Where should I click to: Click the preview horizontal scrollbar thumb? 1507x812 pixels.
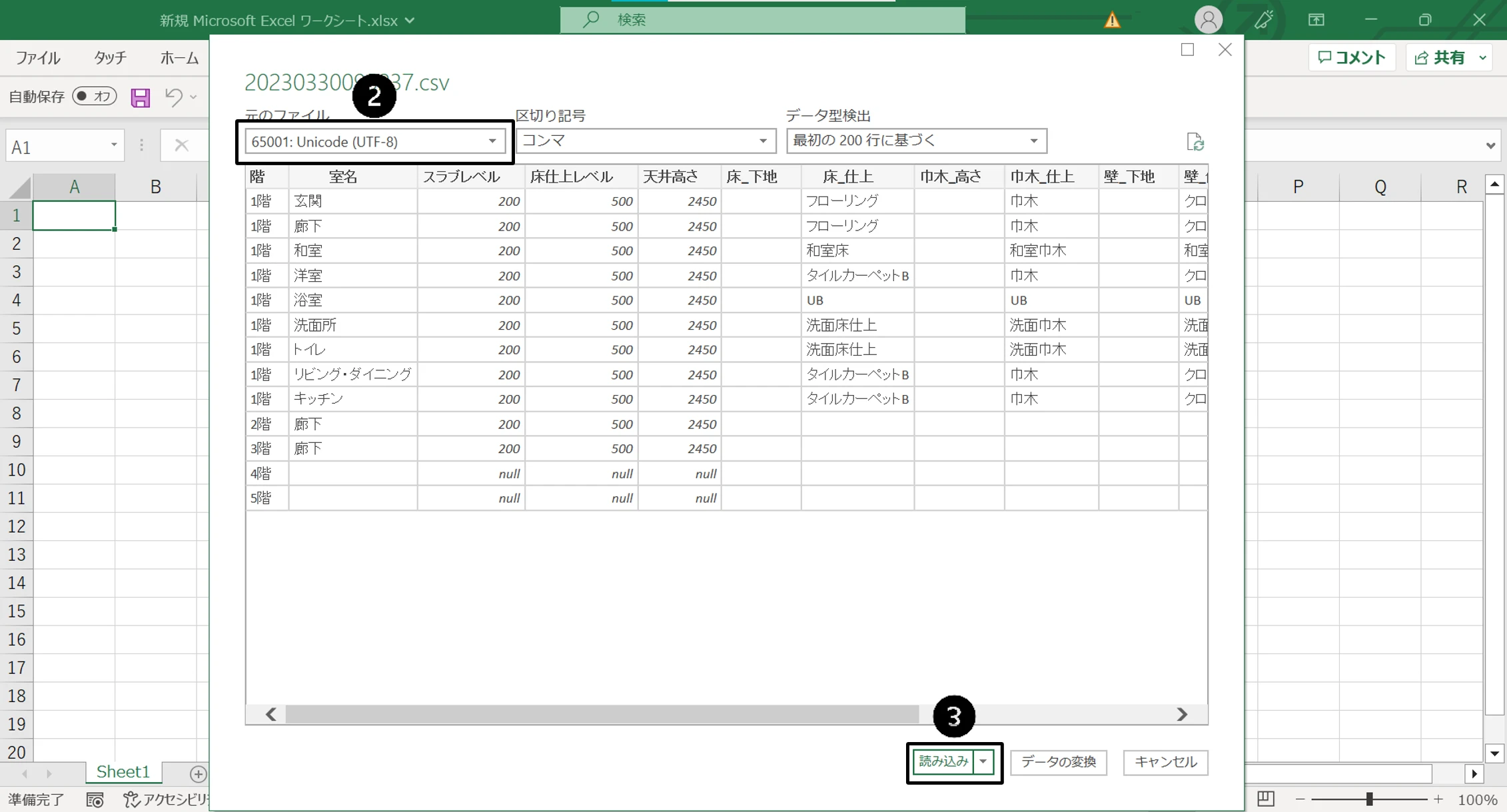602,714
